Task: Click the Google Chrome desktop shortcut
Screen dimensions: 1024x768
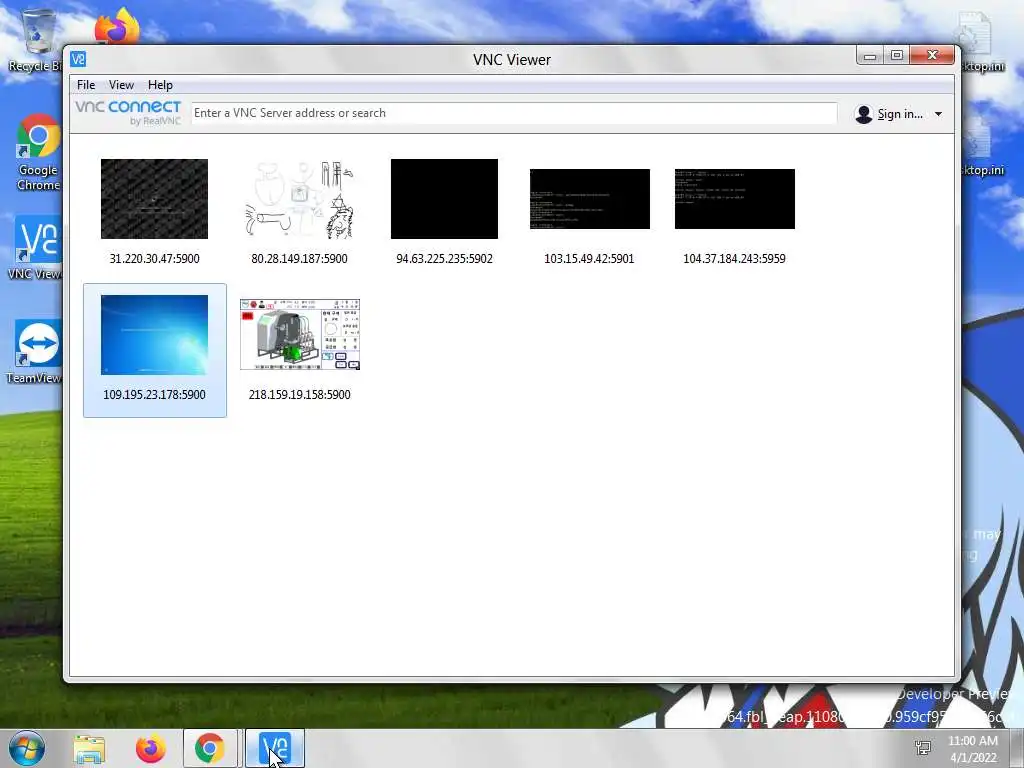Action: coord(38,153)
